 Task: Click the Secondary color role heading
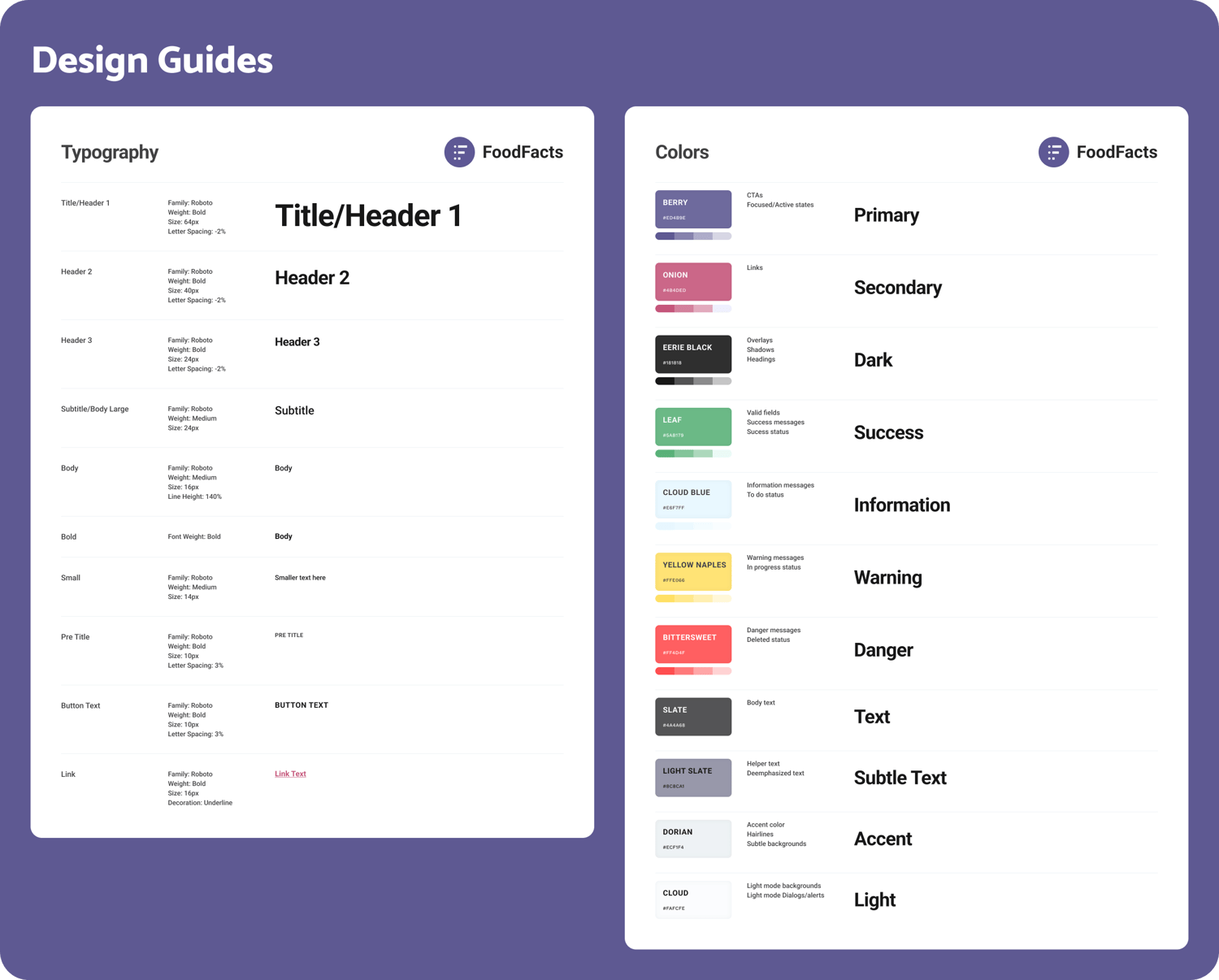point(898,288)
